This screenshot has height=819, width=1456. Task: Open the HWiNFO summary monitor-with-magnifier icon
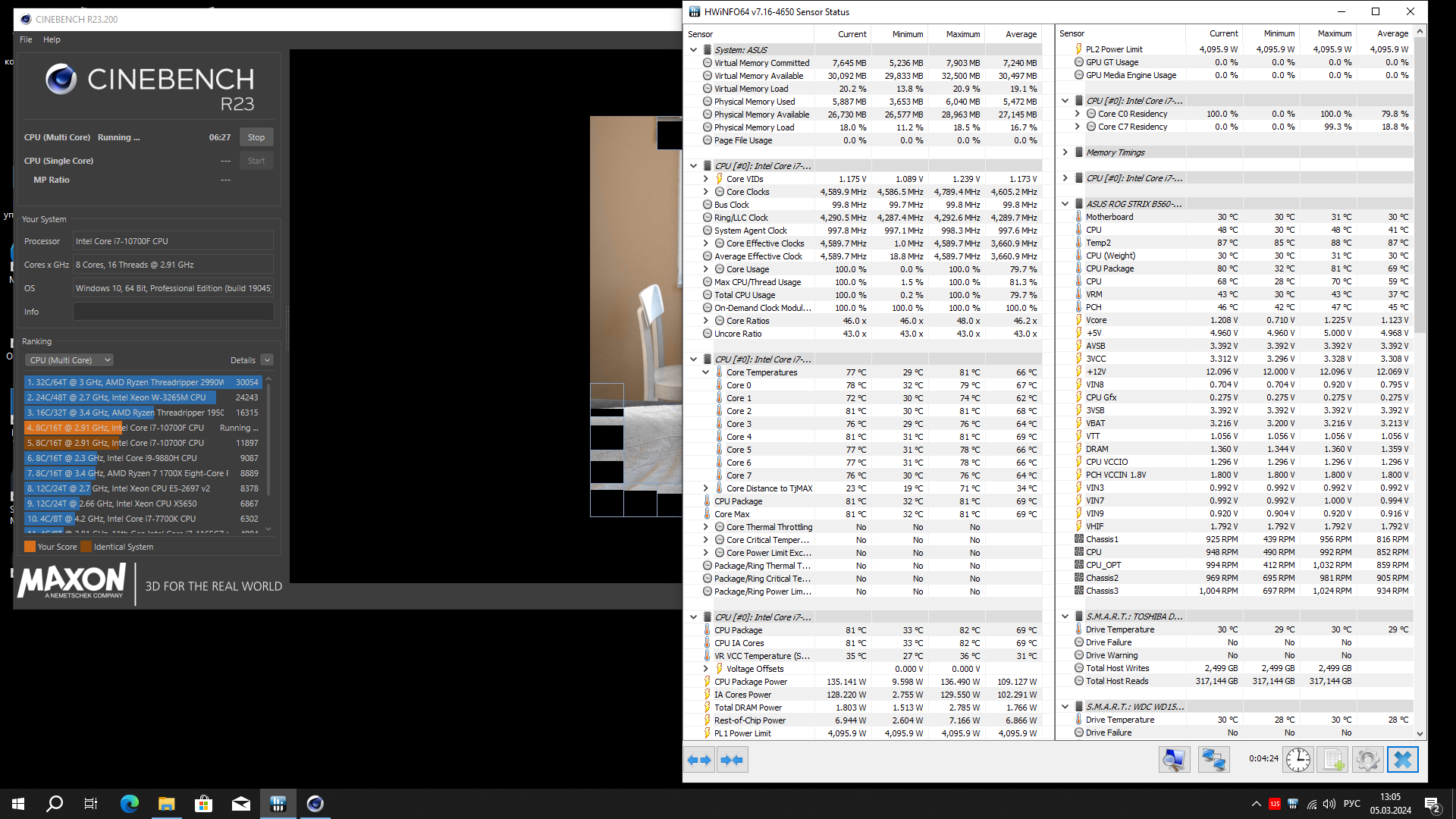(x=1174, y=760)
